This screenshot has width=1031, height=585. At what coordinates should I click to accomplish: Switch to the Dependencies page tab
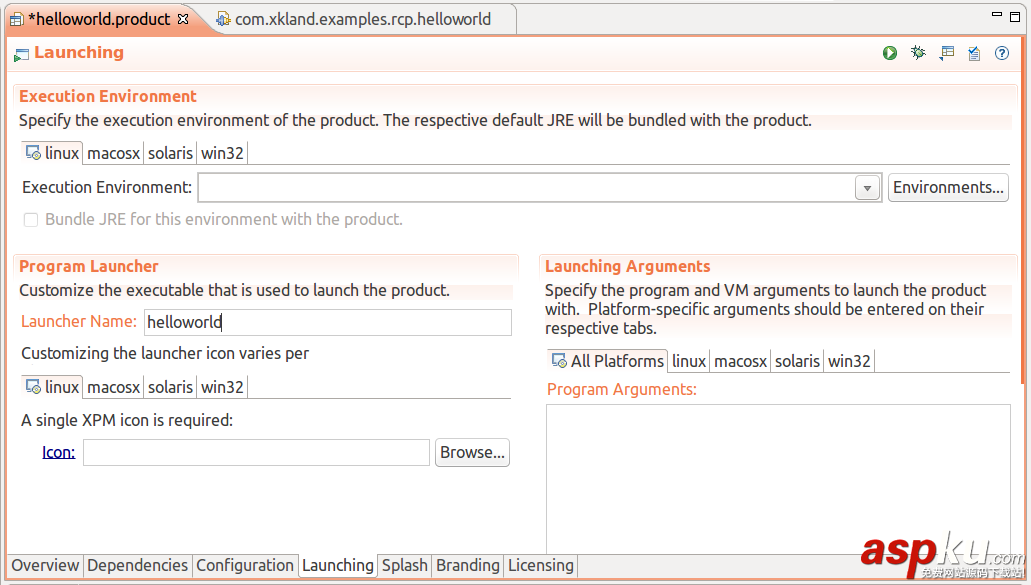(137, 565)
